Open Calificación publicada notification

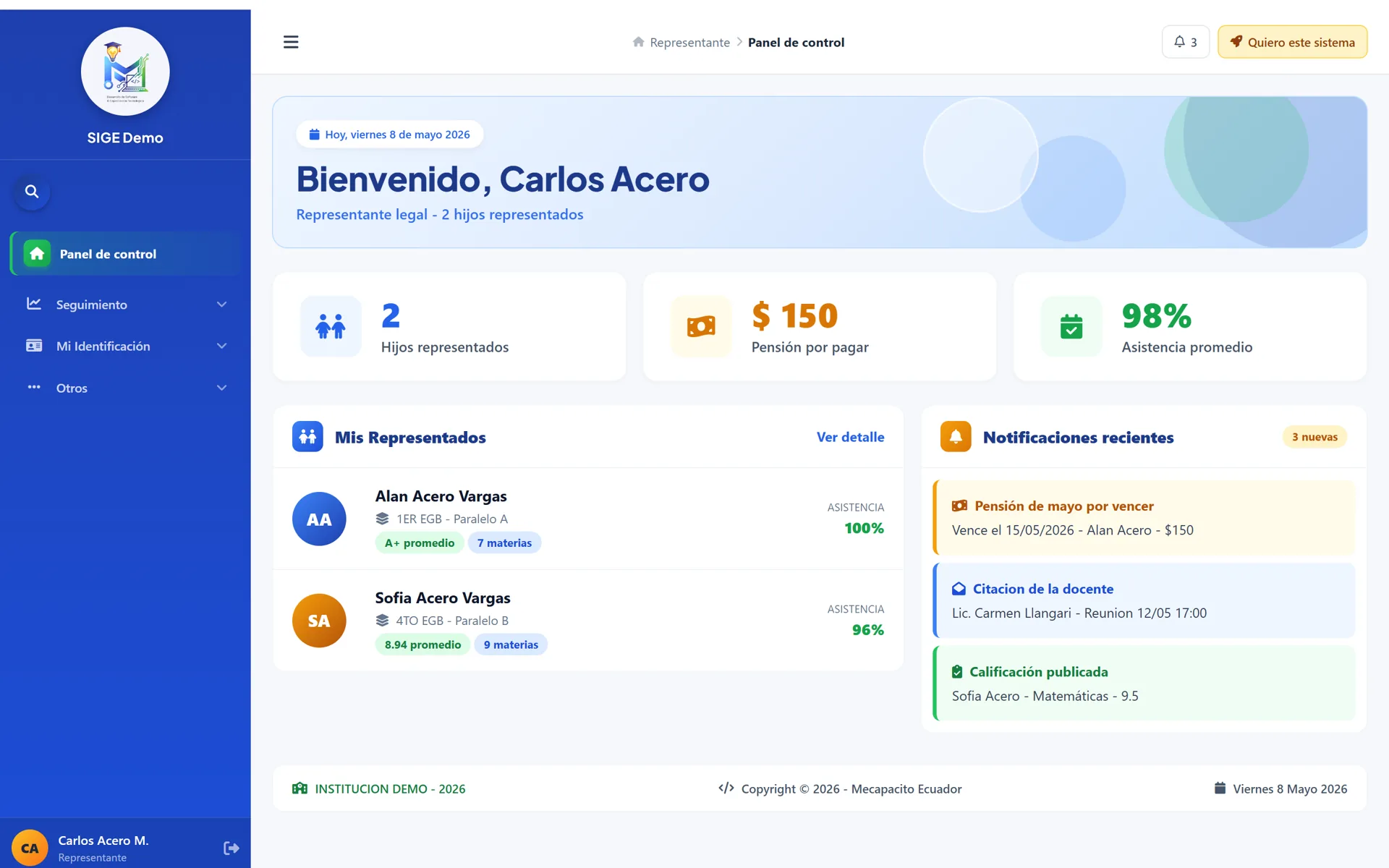point(1144,684)
